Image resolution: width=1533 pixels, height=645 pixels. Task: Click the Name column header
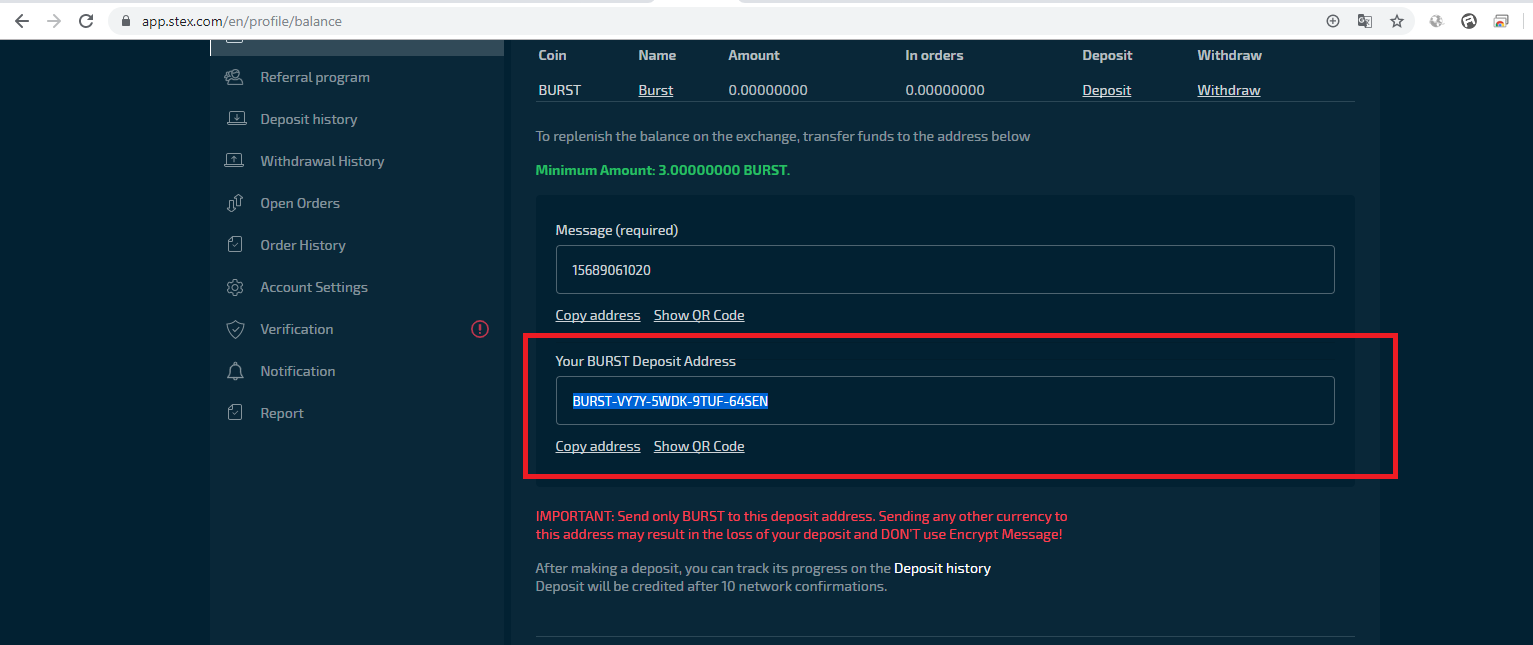[x=657, y=55]
